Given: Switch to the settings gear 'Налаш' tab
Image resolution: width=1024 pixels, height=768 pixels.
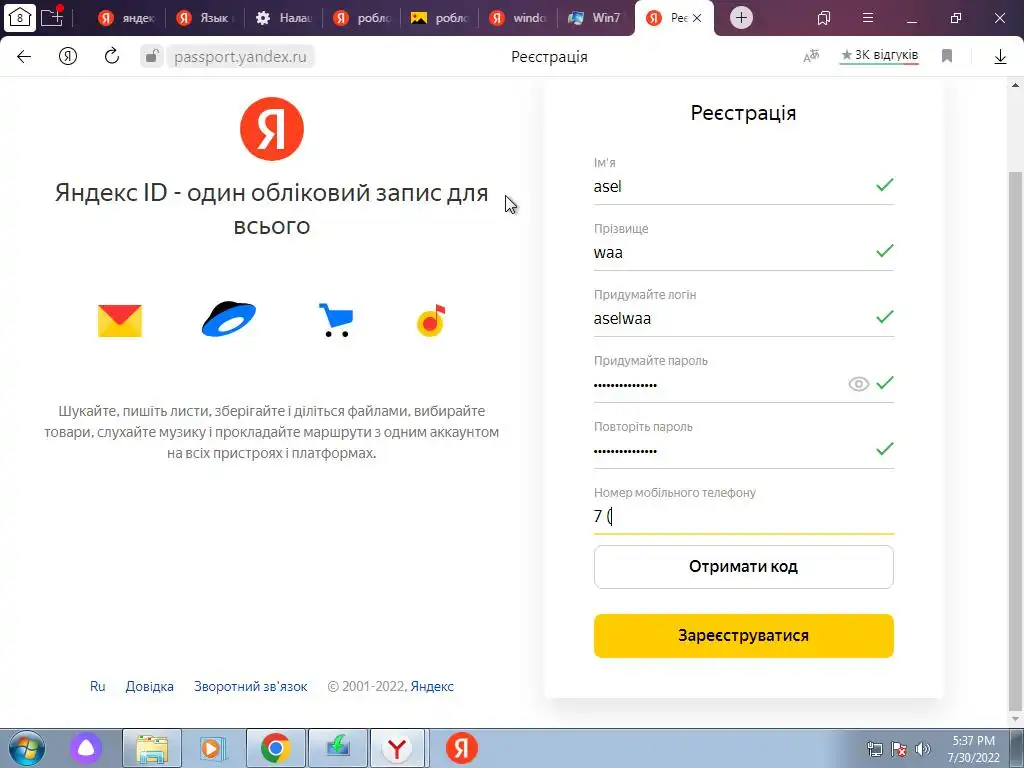Looking at the screenshot, I should [x=283, y=18].
